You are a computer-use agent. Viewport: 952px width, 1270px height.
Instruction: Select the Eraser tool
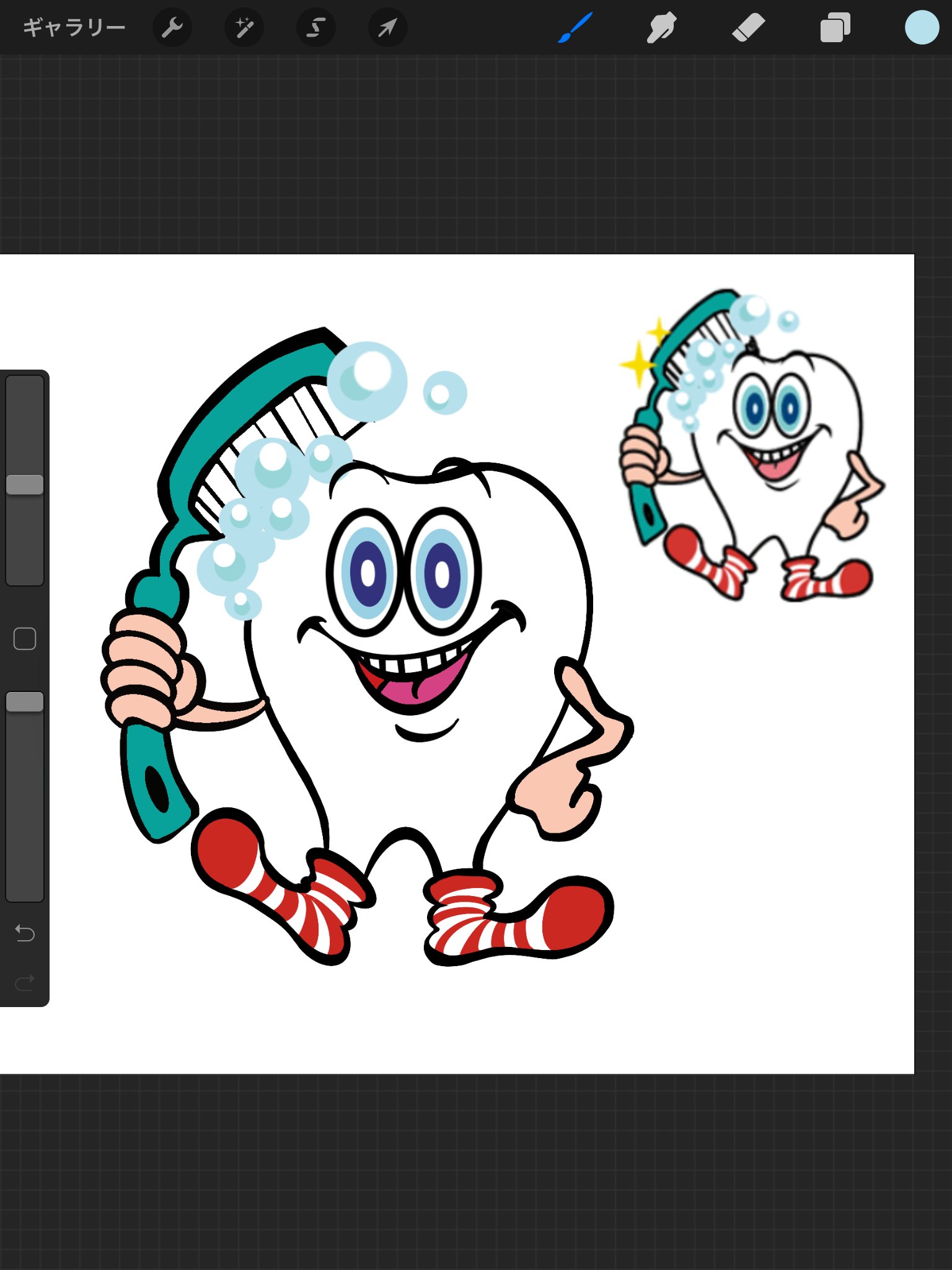coord(749,28)
